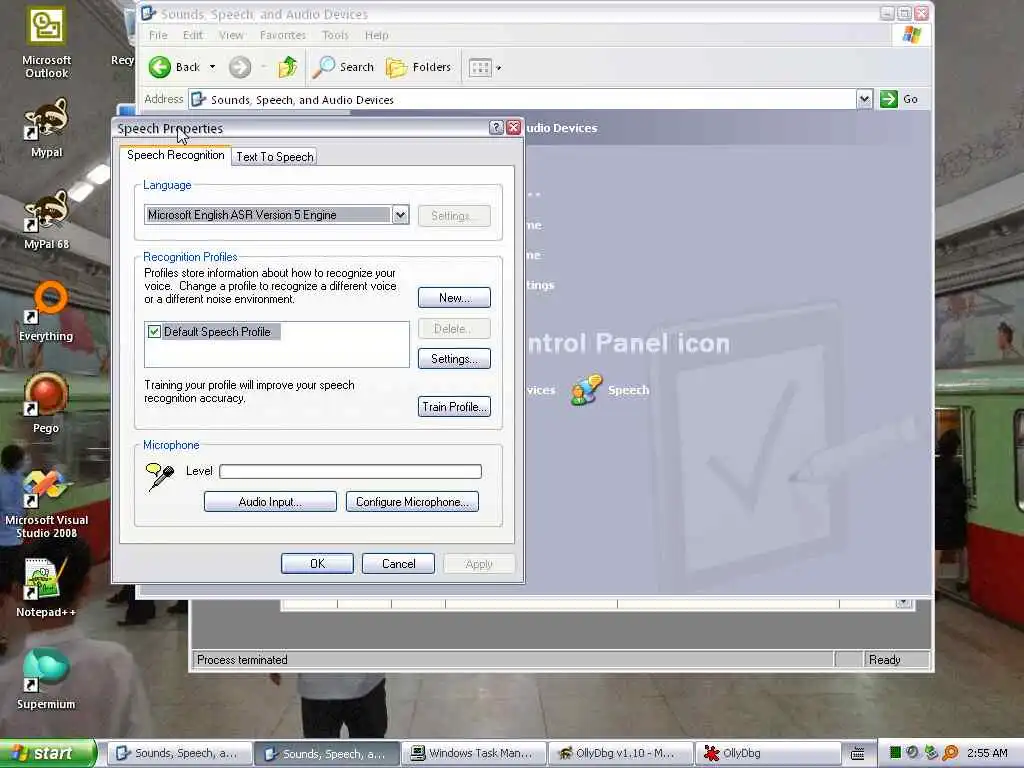Open Microsoft Outlook desktop icon

(x=46, y=42)
